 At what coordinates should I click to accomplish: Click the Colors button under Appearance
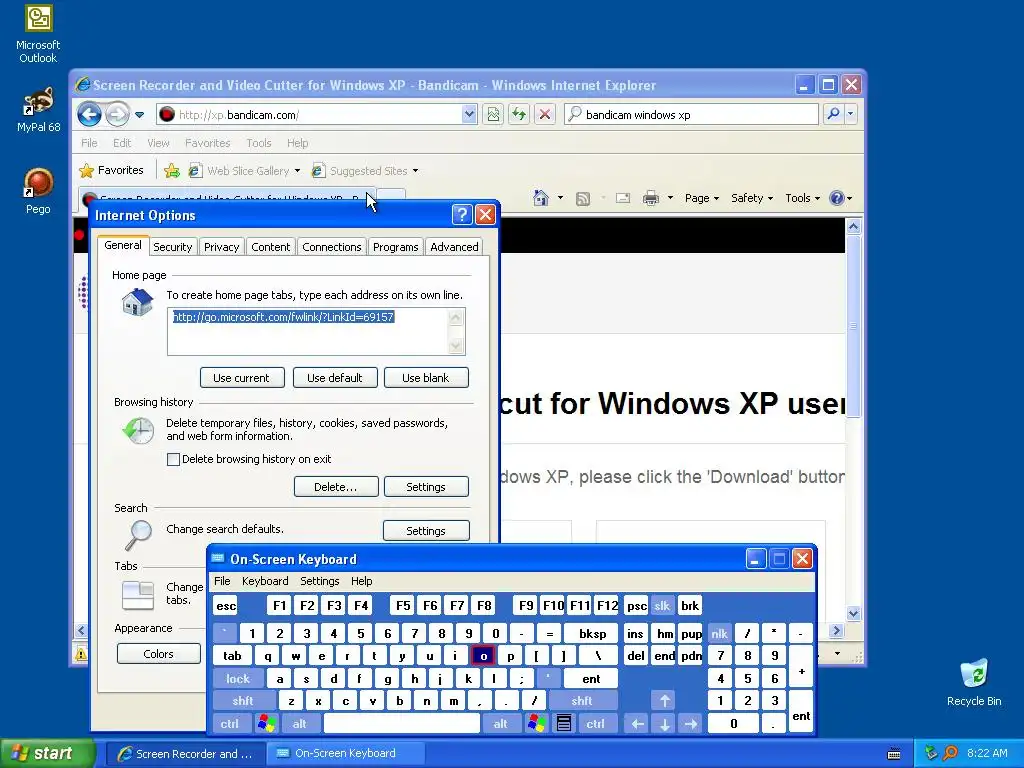(x=159, y=654)
